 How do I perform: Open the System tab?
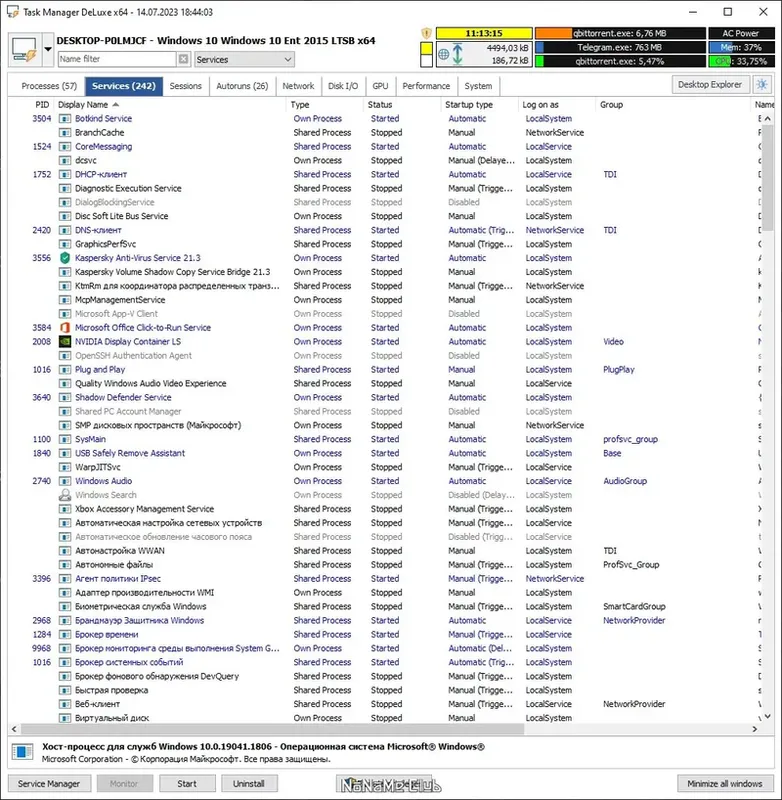(478, 86)
